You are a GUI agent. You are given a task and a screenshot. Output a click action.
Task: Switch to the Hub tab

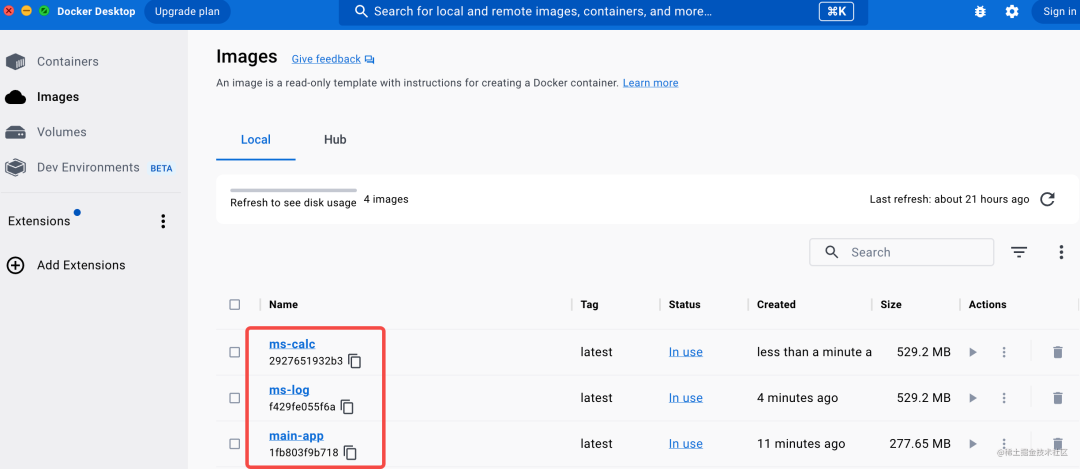point(335,140)
